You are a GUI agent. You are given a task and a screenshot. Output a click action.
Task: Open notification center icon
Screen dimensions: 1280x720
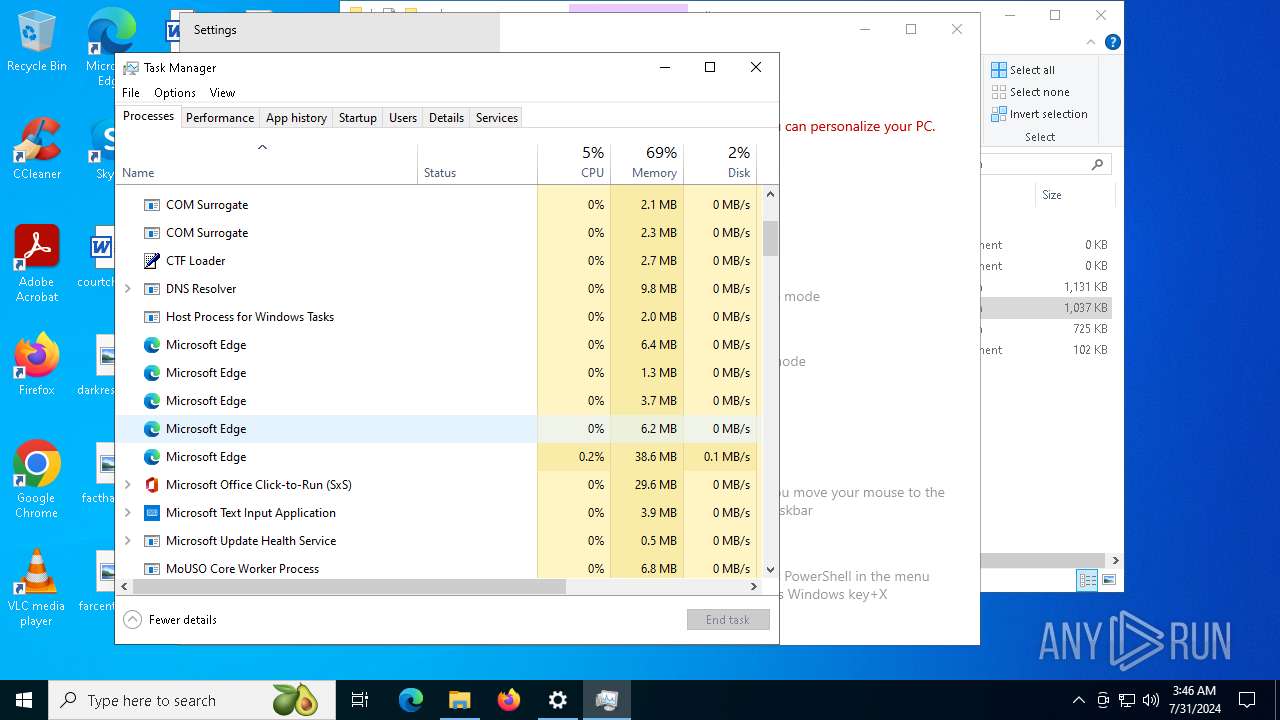pyautogui.click(x=1247, y=700)
